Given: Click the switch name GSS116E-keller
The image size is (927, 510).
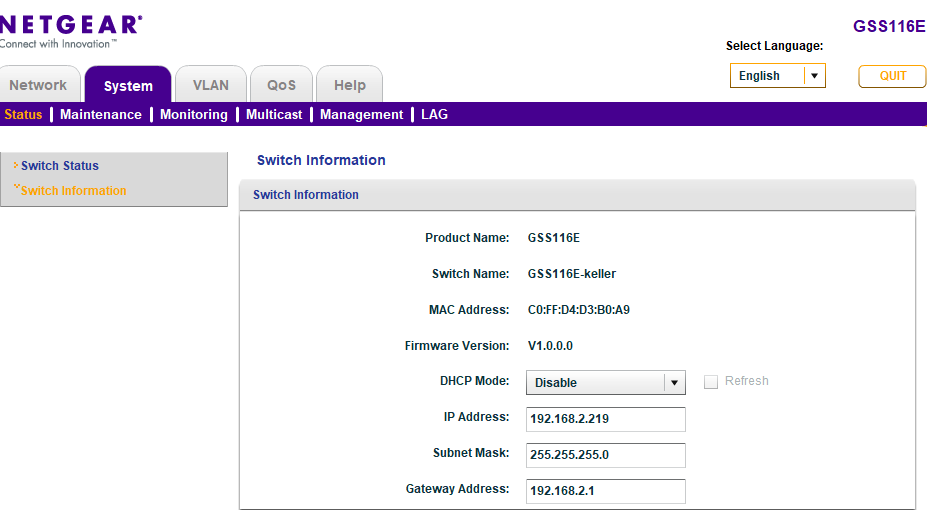Looking at the screenshot, I should 572,274.
